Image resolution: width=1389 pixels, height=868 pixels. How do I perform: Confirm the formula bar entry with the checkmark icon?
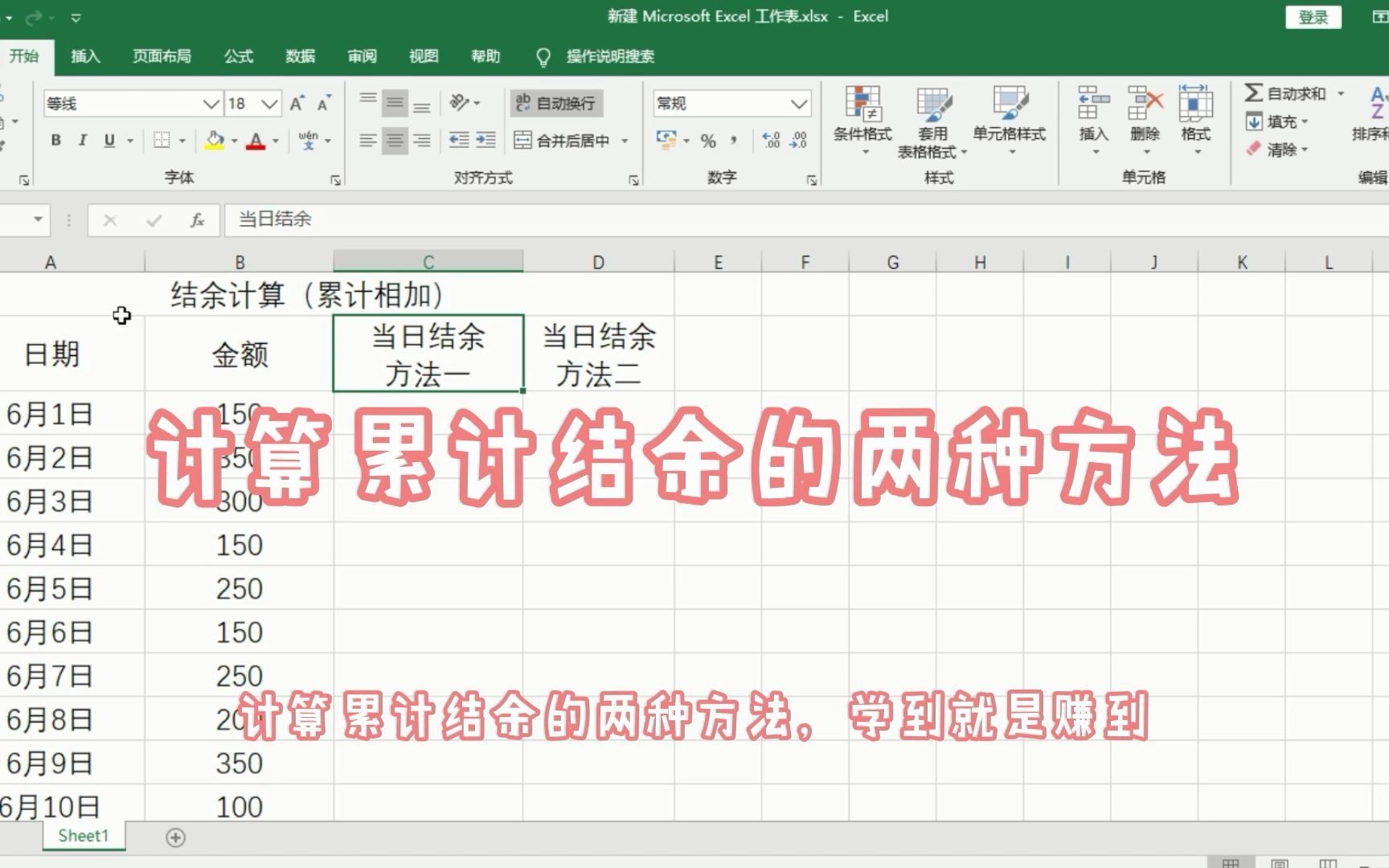pos(154,219)
